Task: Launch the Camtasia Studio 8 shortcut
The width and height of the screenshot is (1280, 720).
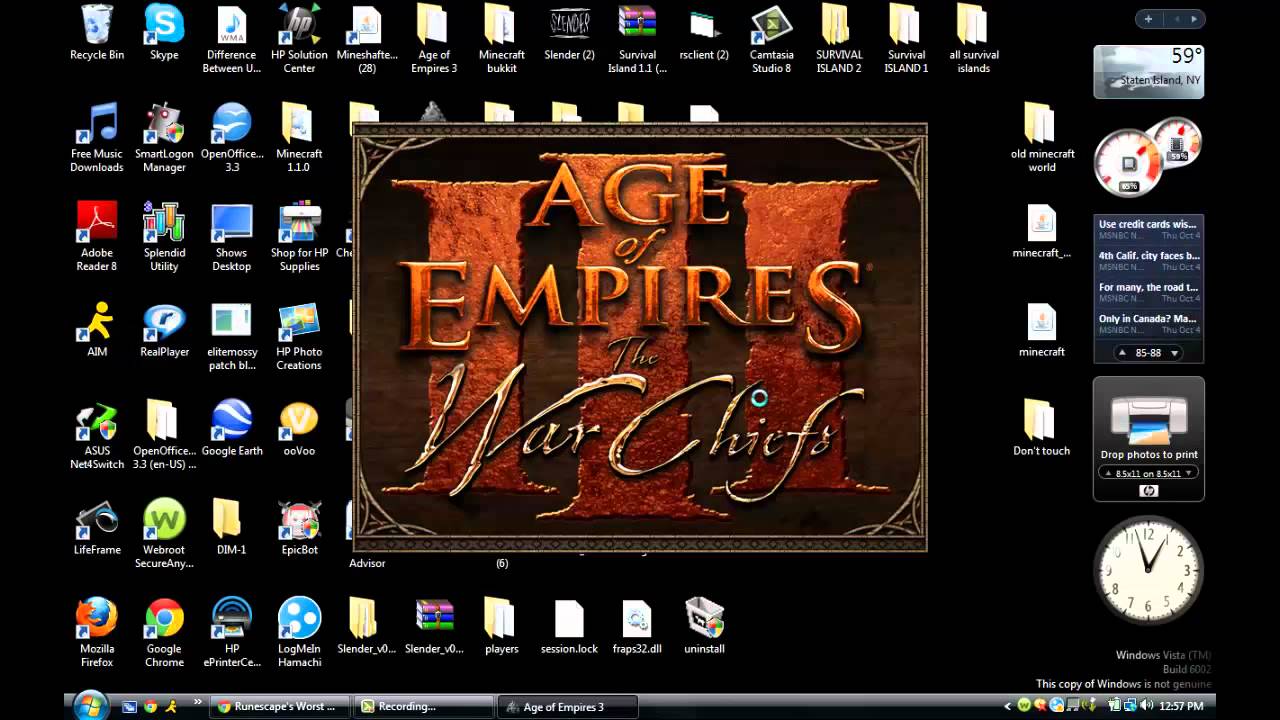Action: (x=772, y=40)
